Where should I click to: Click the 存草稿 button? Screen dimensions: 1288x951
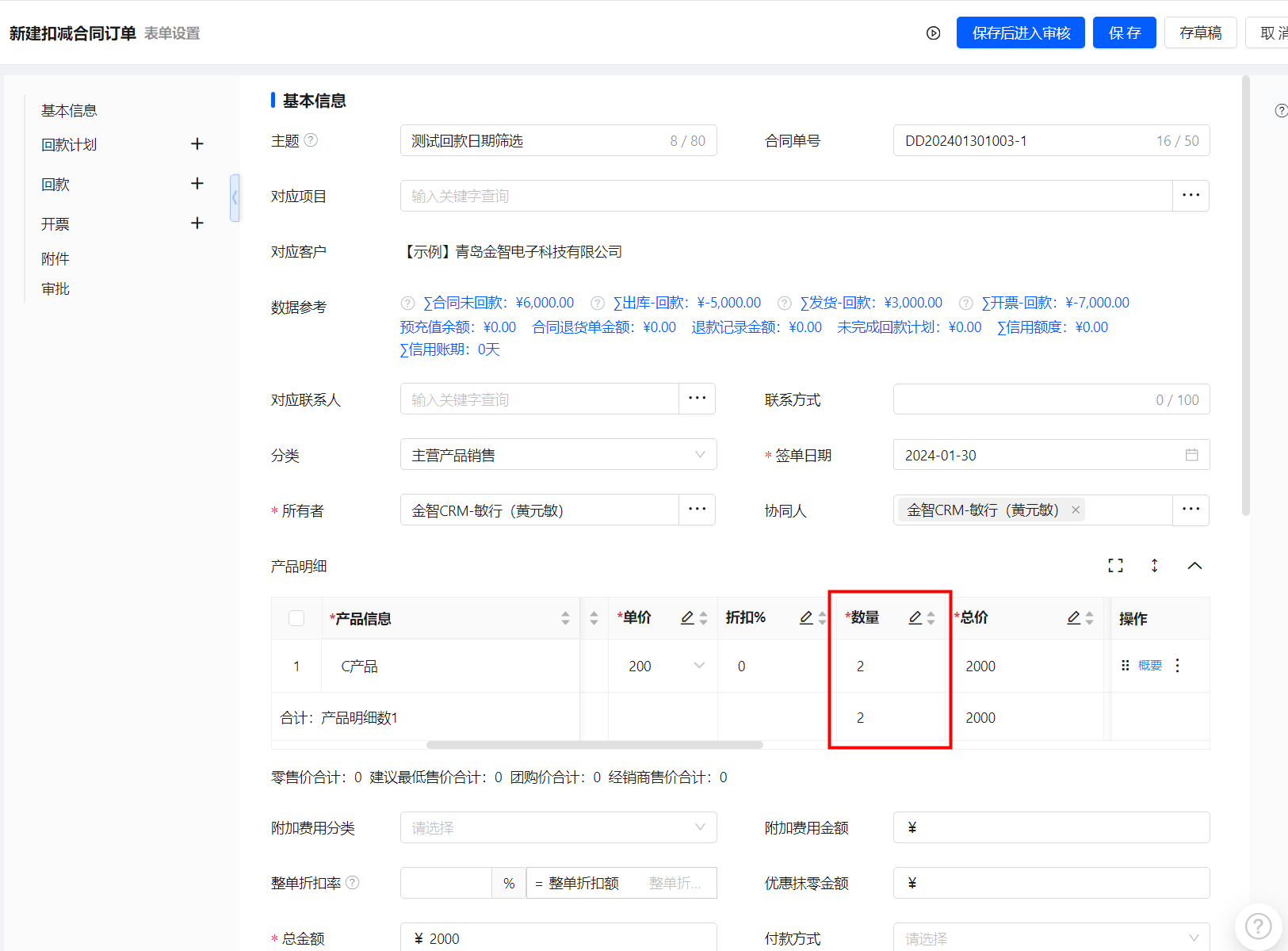point(1200,32)
